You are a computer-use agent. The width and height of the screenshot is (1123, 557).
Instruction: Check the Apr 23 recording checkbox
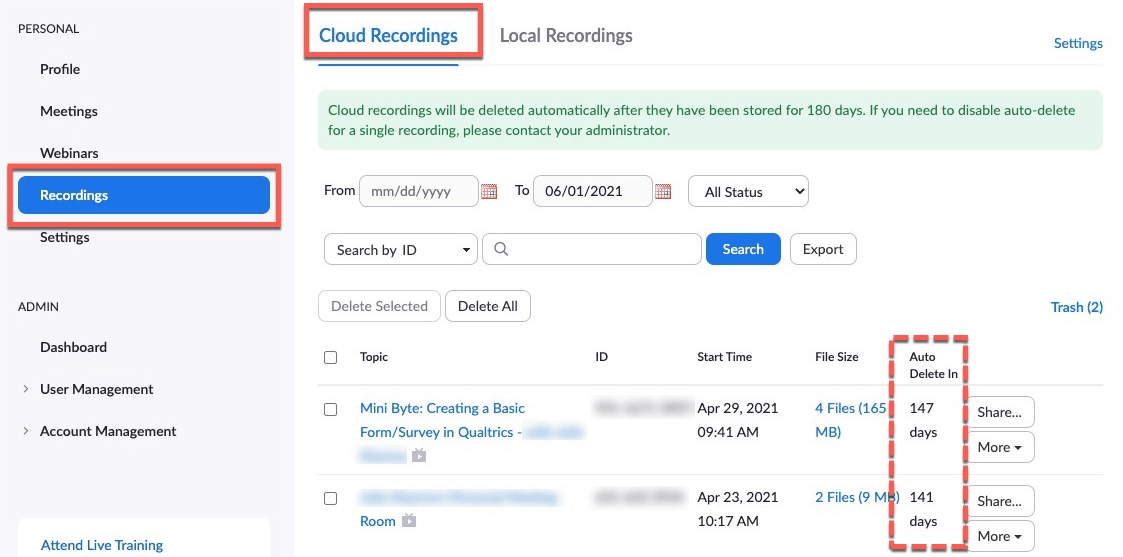coord(330,498)
